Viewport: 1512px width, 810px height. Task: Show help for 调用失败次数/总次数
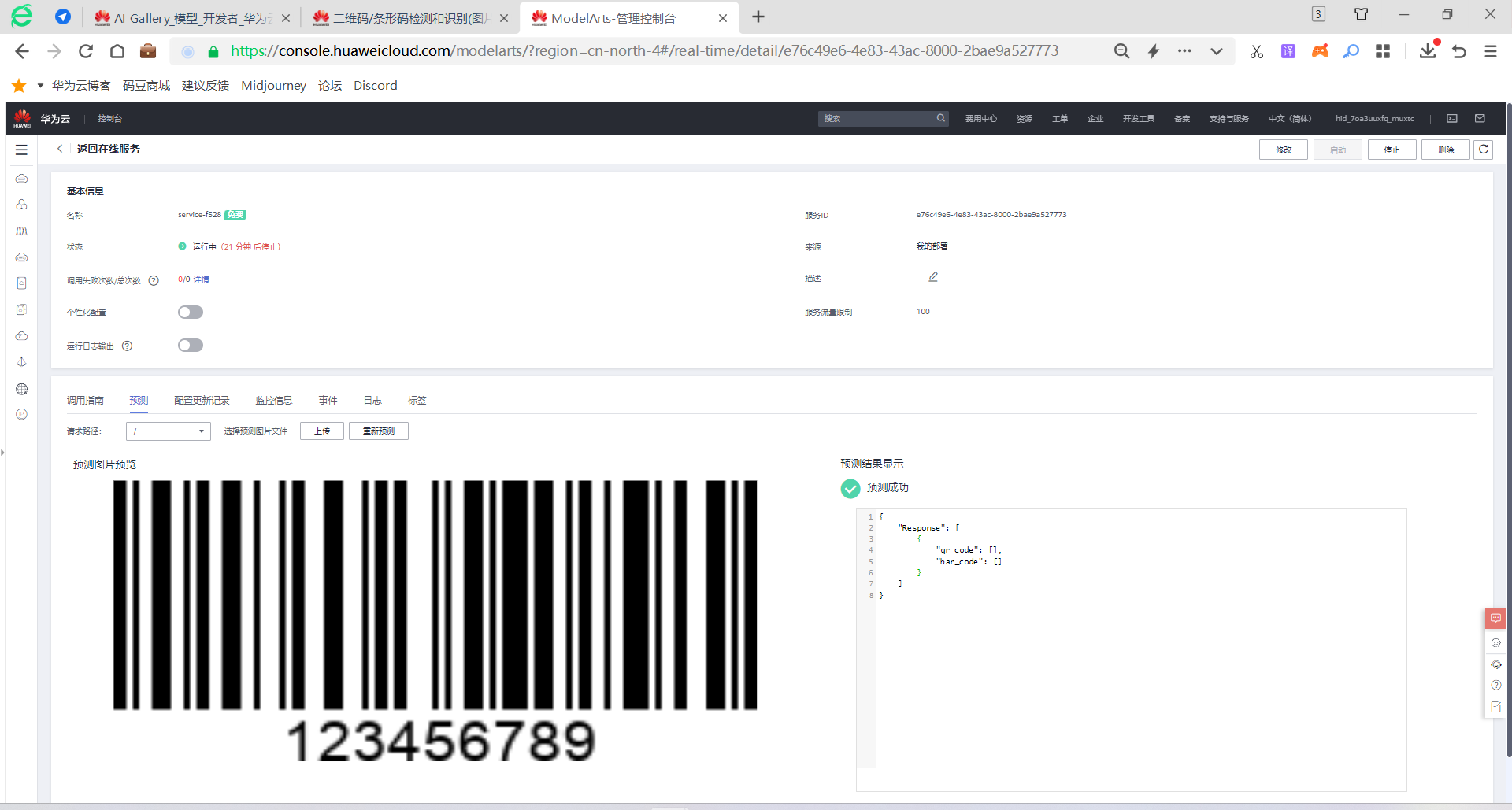coord(154,280)
